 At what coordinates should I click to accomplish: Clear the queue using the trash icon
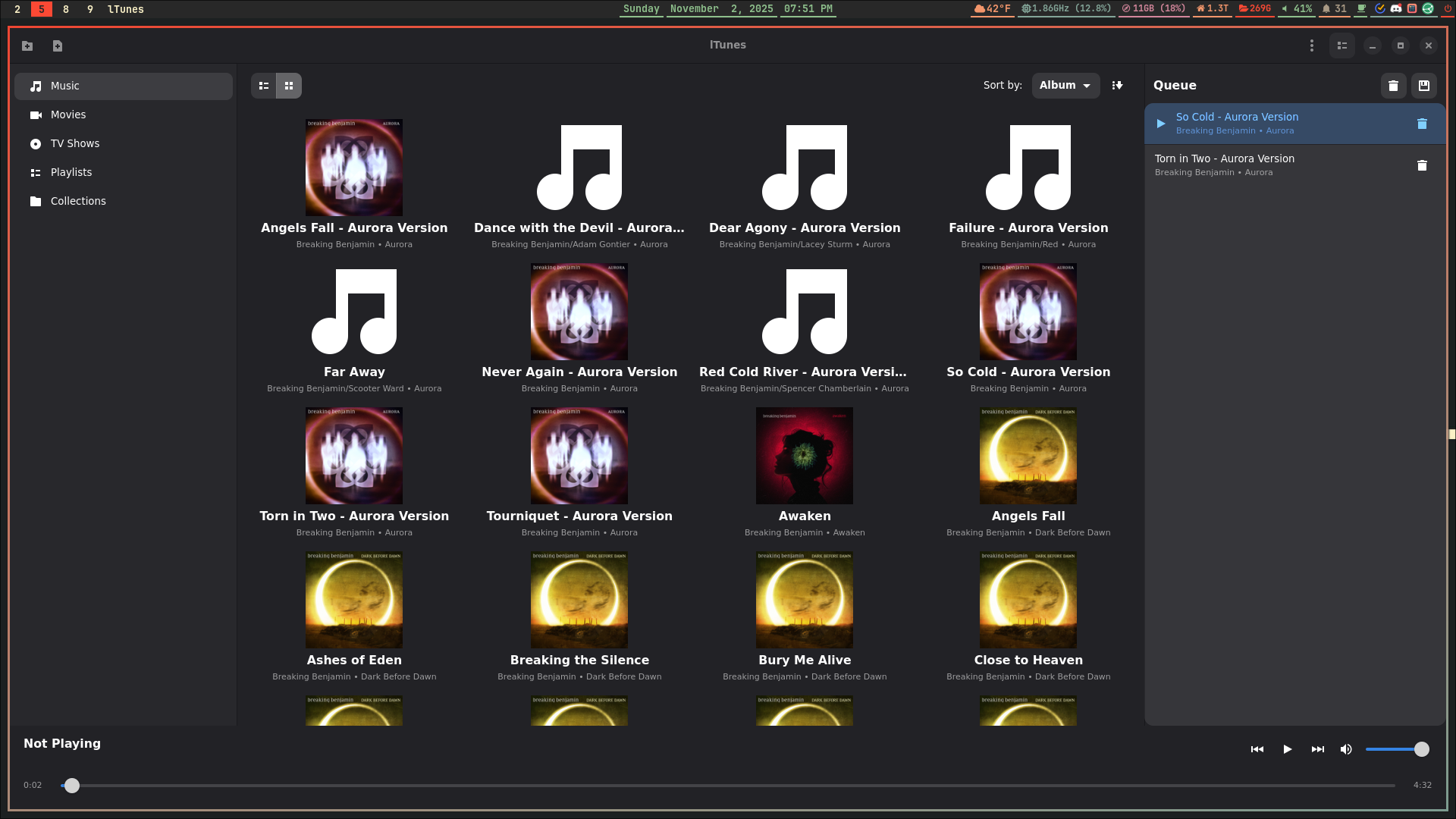[x=1393, y=86]
